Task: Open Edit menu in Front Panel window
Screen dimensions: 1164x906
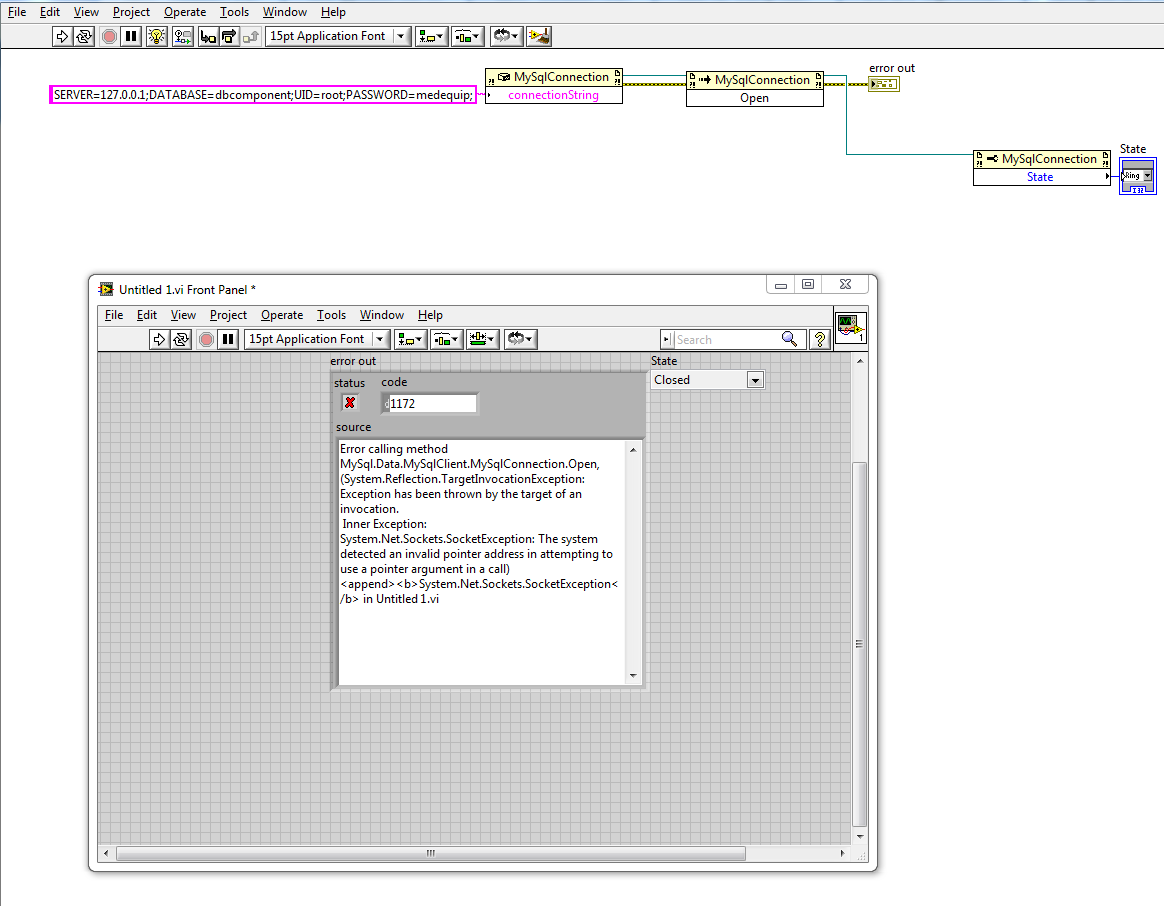Action: (146, 315)
